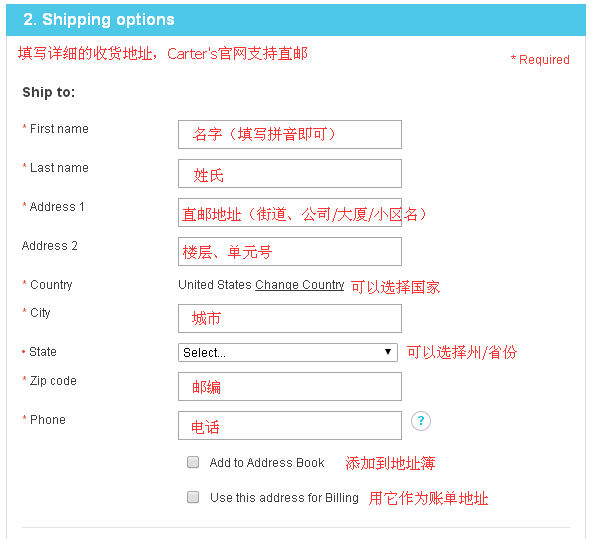Click the First name field label
The height and width of the screenshot is (539, 595).
click(x=59, y=129)
